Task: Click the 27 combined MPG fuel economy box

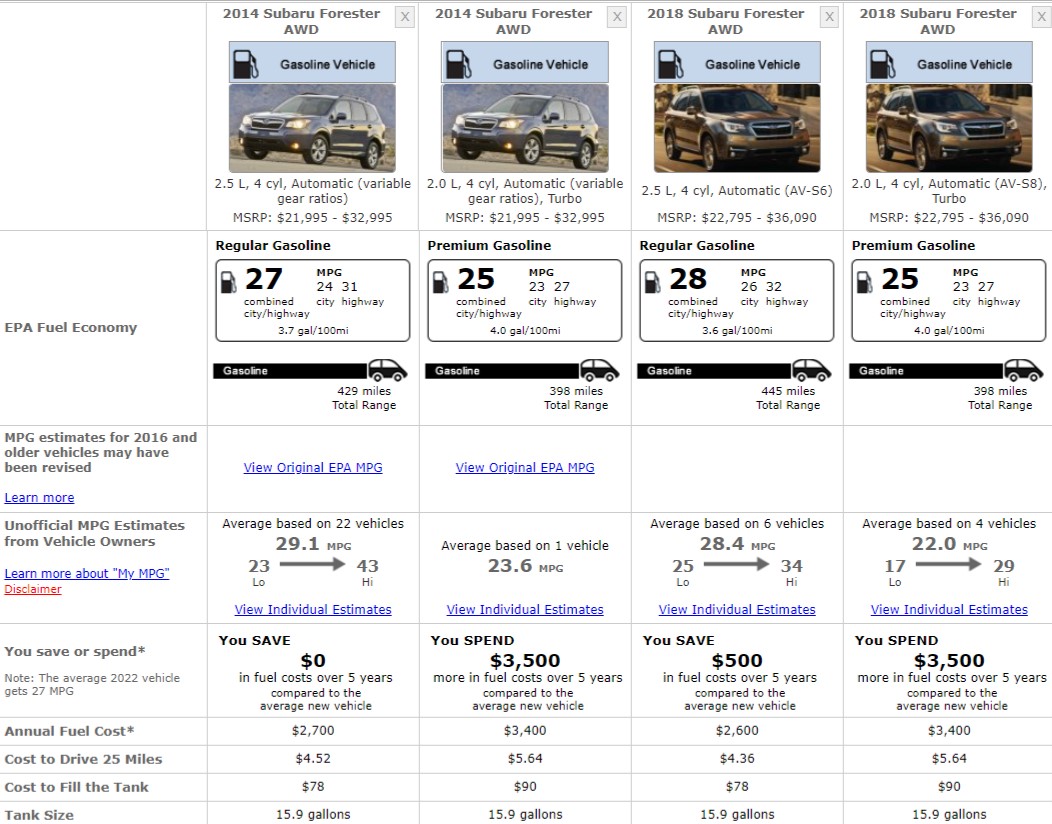Action: (313, 301)
